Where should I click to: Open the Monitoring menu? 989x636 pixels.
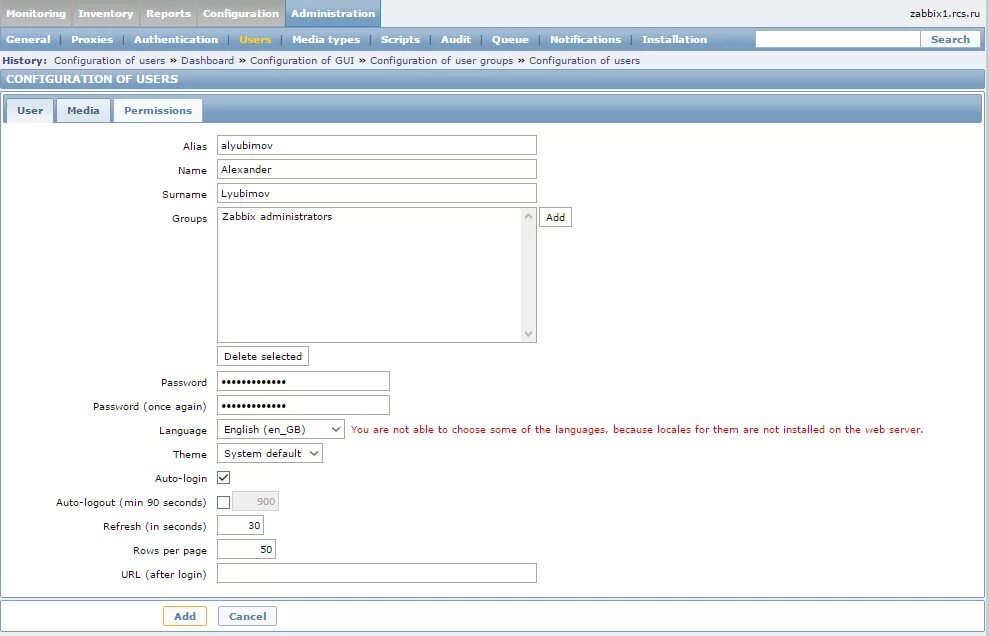[x=36, y=13]
